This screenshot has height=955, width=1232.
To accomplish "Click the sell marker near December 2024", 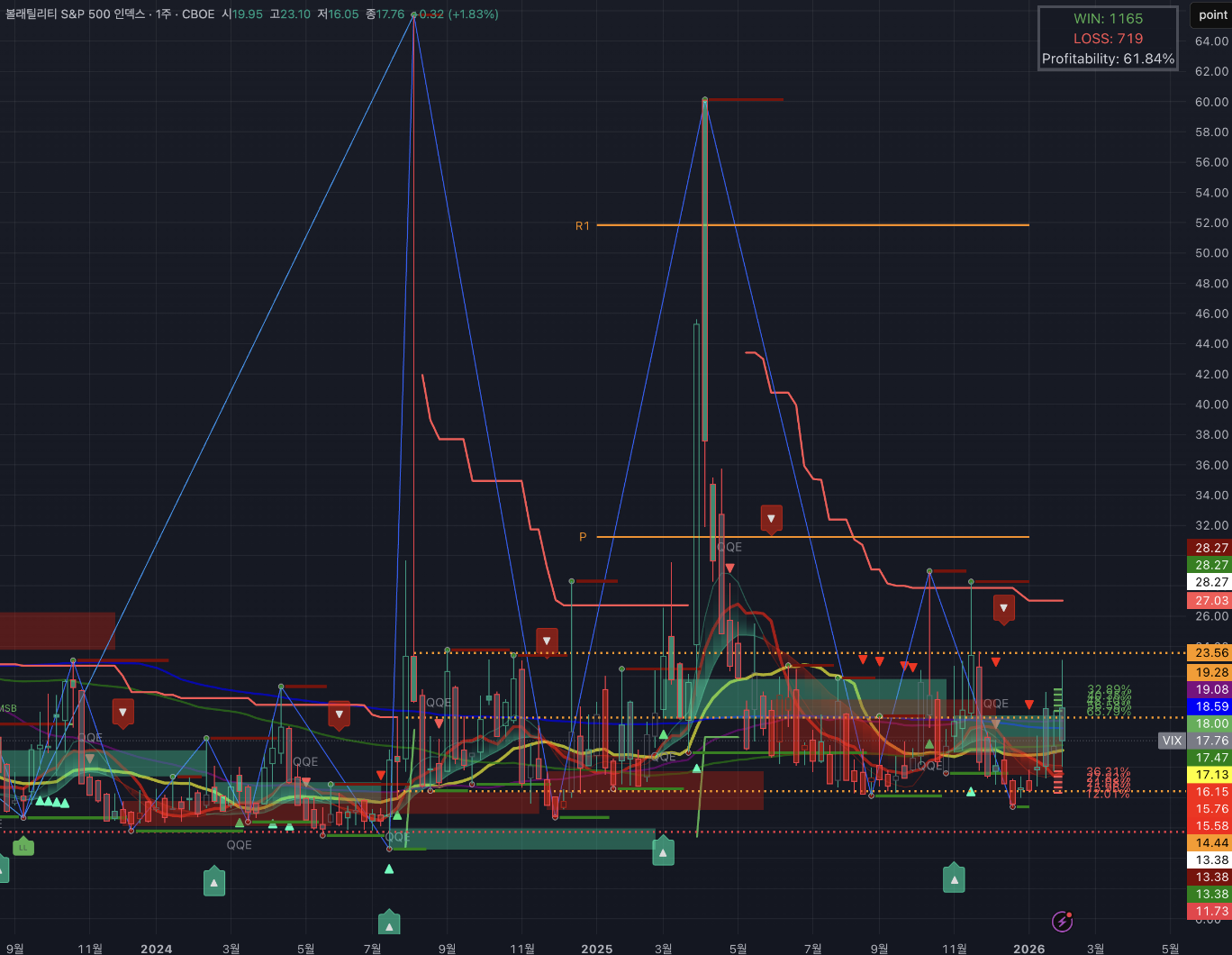I will click(546, 641).
